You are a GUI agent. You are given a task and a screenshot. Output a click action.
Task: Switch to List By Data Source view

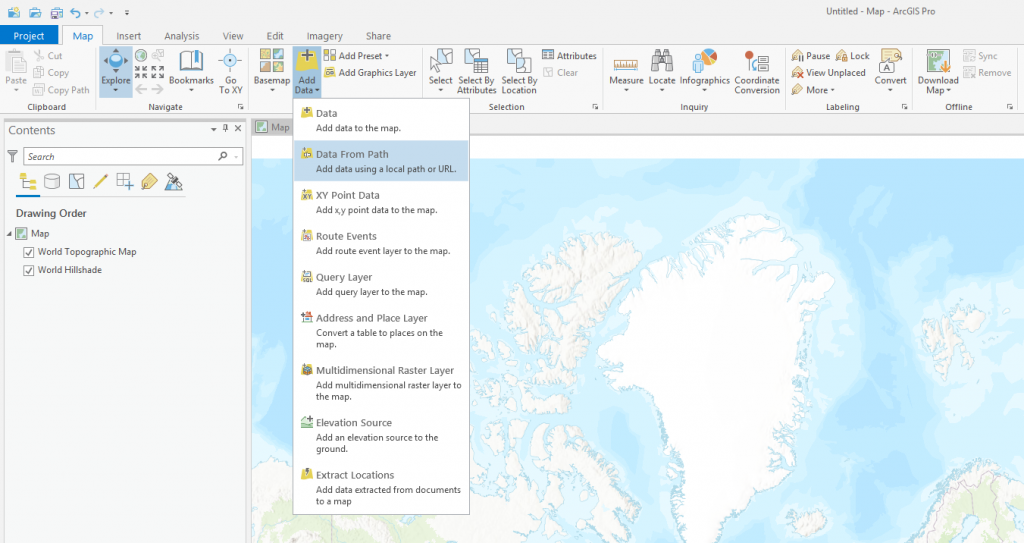pyautogui.click(x=52, y=182)
